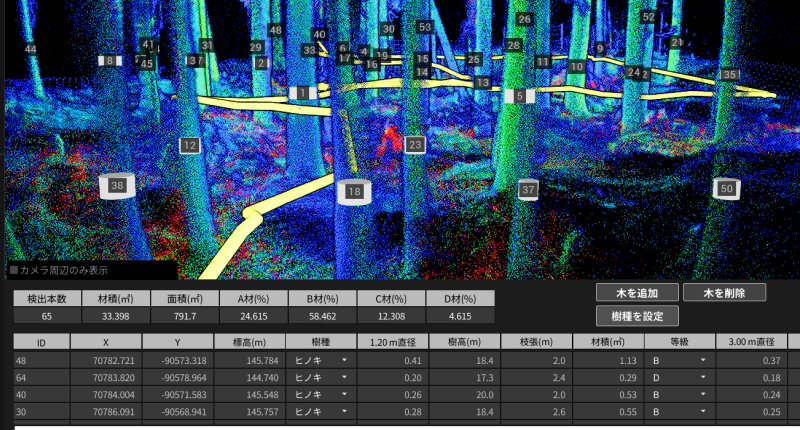Click tree label 26 in point cloud
The height and width of the screenshot is (430, 800).
(524, 19)
